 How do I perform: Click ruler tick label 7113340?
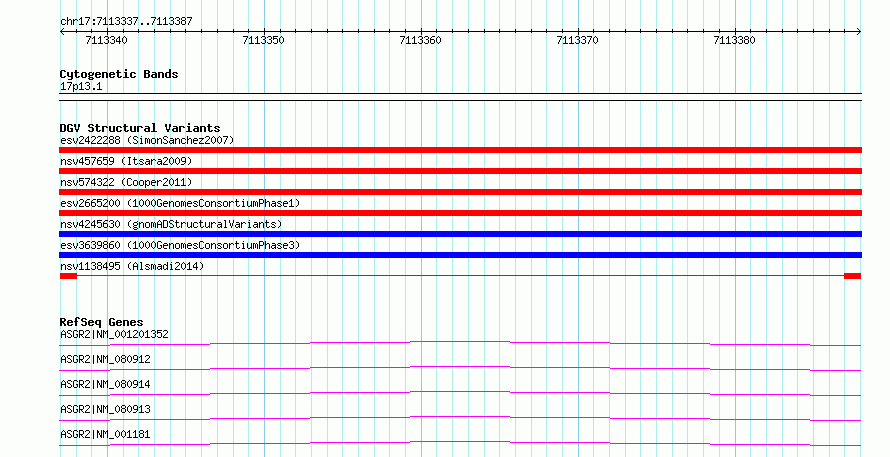point(106,40)
